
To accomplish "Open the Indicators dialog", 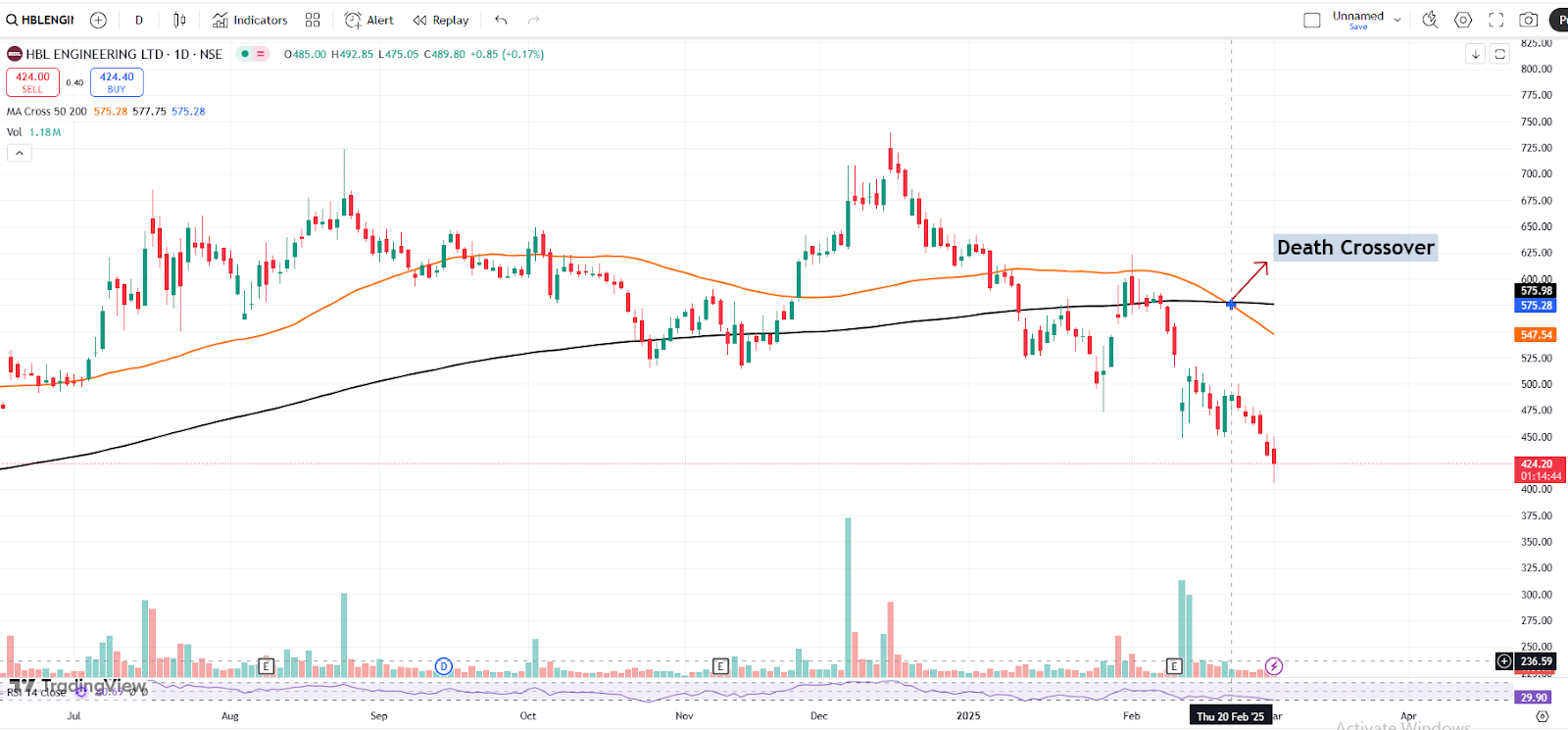I will [250, 20].
